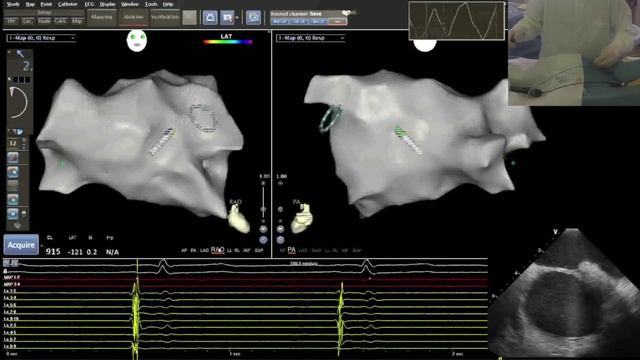640x360 pixels.
Task: Click the second blue side-panel tool icon
Action: [13, 172]
